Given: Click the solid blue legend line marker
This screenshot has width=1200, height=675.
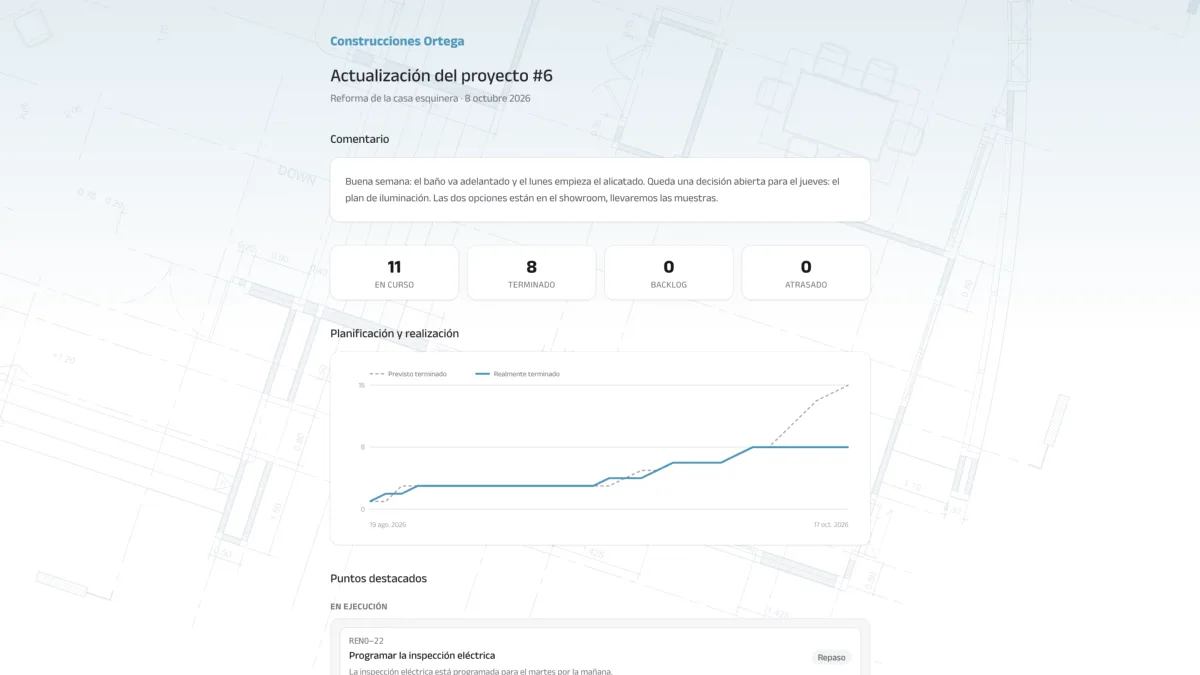Looking at the screenshot, I should (482, 374).
